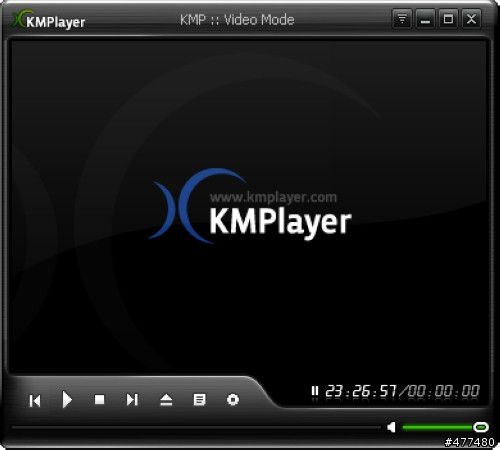This screenshot has height=450, width=500.
Task: Mute audio using the speaker icon
Action: [x=391, y=427]
